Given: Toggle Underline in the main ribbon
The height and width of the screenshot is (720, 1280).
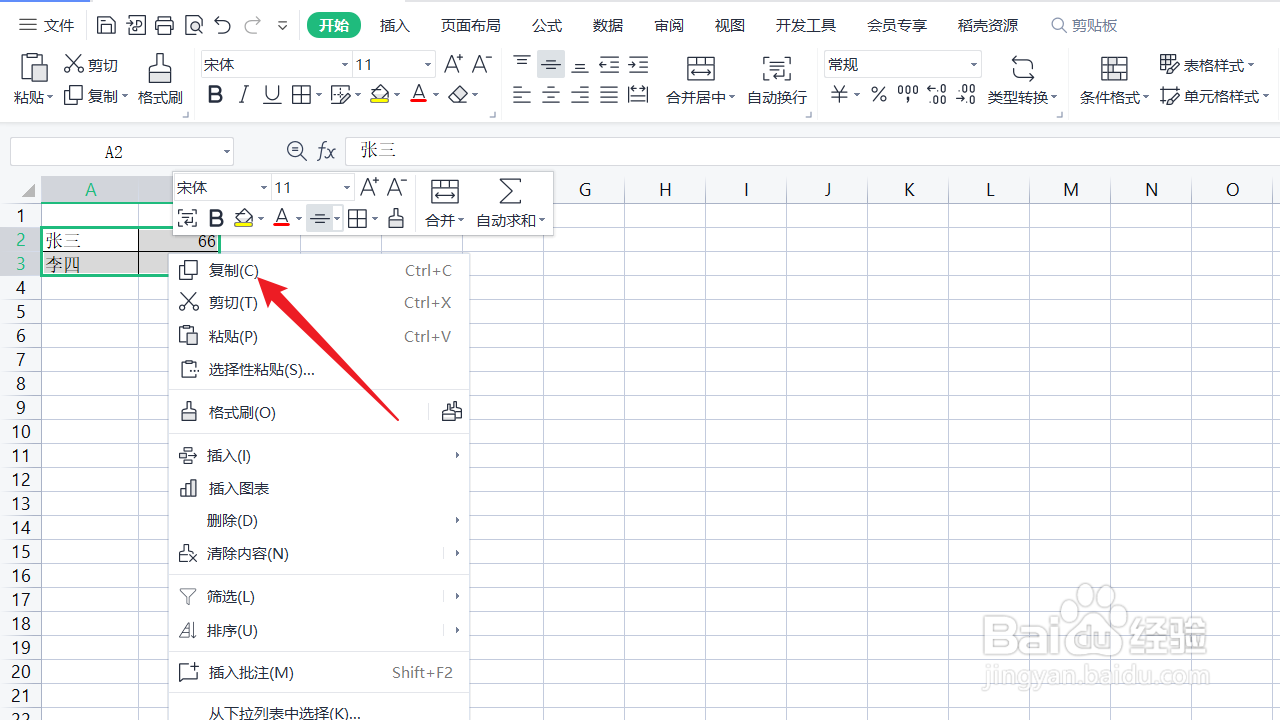Looking at the screenshot, I should click(272, 95).
